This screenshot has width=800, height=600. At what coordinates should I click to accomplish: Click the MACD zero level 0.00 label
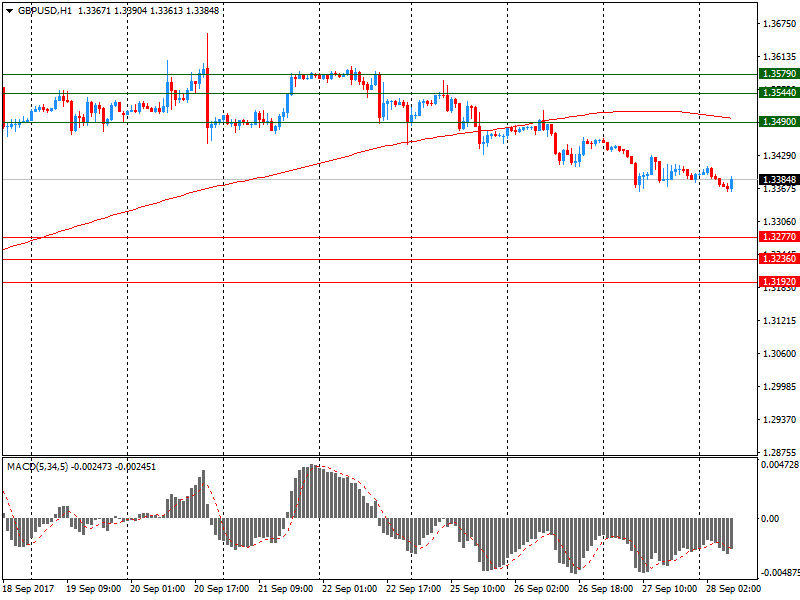[x=770, y=519]
